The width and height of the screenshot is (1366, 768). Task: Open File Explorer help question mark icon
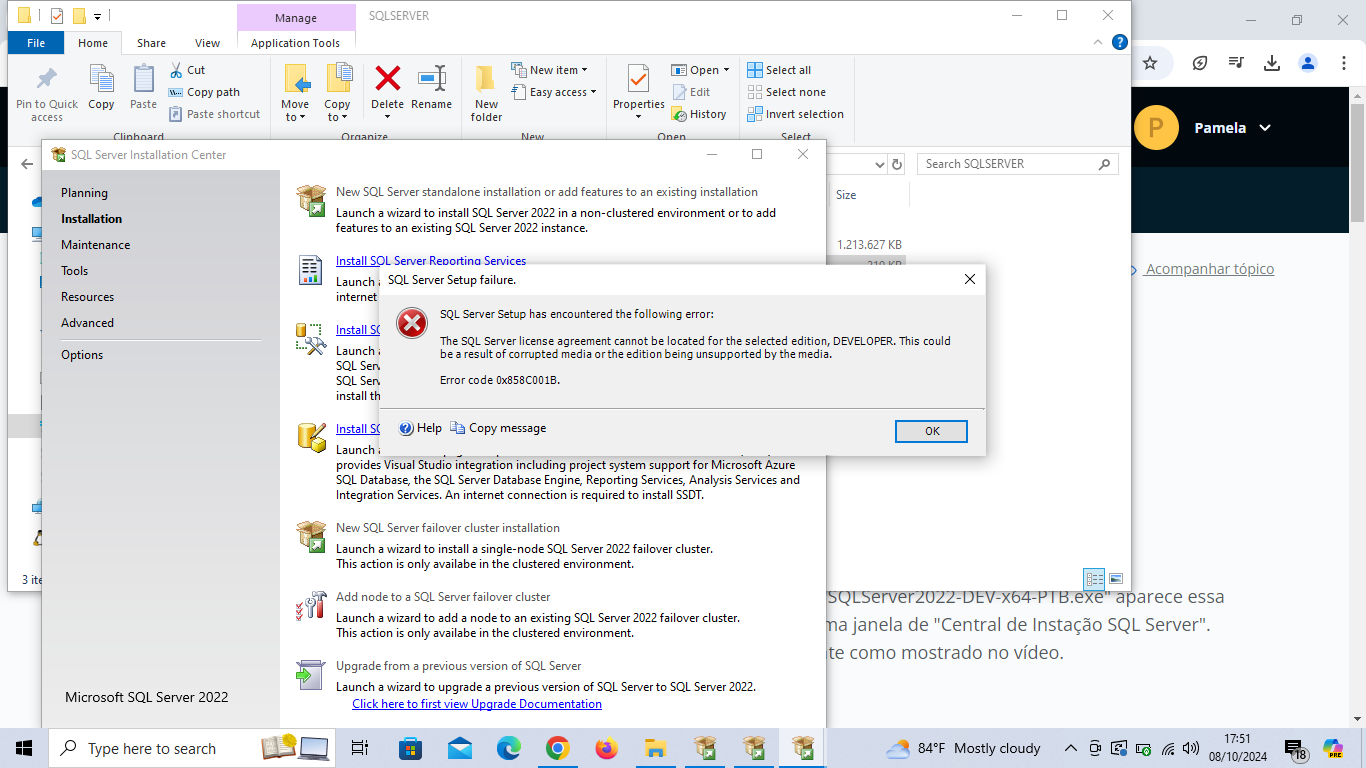click(1120, 42)
